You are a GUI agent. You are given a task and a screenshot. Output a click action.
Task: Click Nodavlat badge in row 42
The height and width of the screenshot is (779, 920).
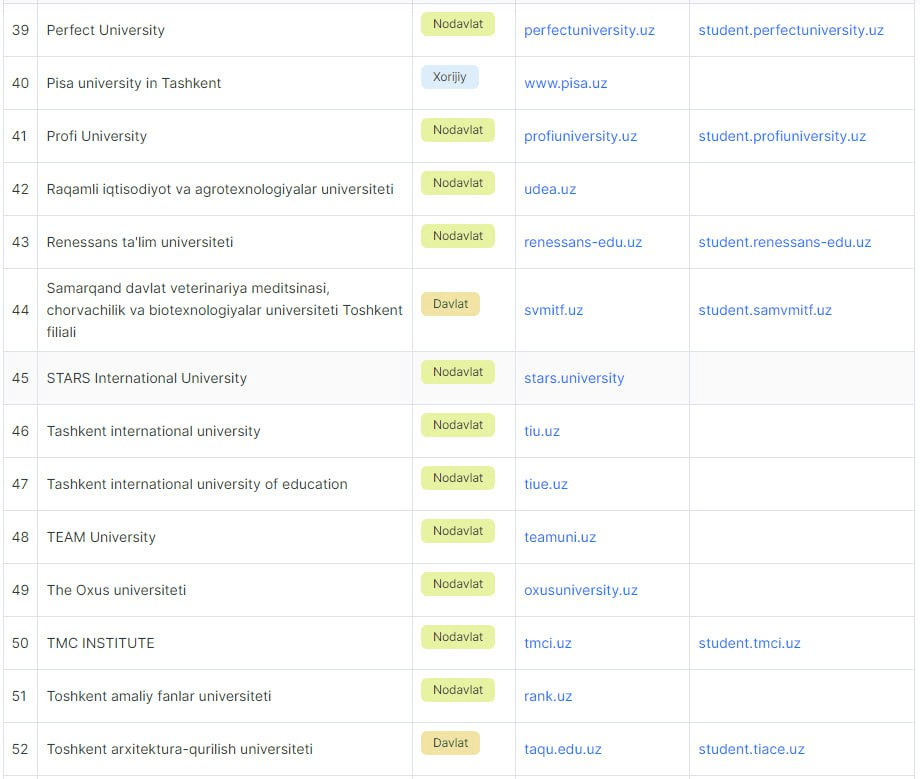coord(458,183)
